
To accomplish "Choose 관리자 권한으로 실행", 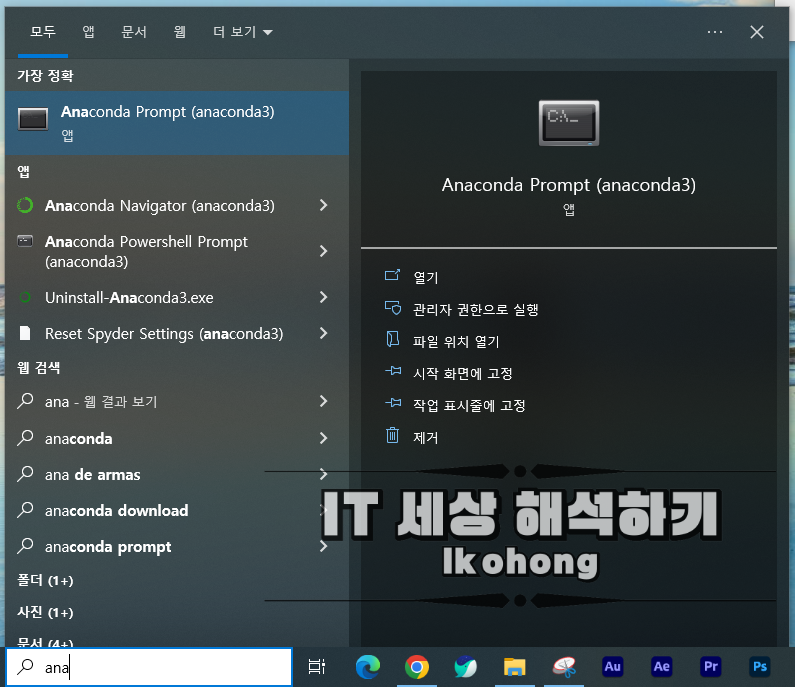I will pos(476,309).
